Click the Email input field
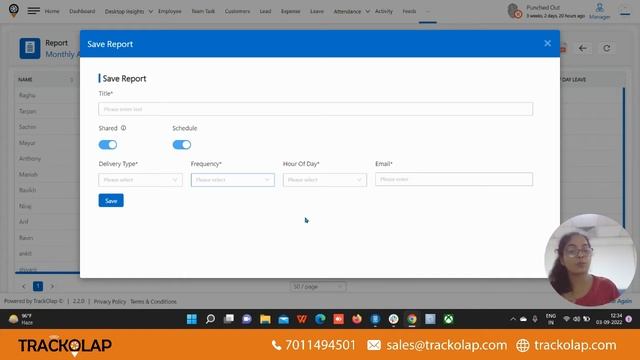This screenshot has width=640, height=360. (454, 179)
